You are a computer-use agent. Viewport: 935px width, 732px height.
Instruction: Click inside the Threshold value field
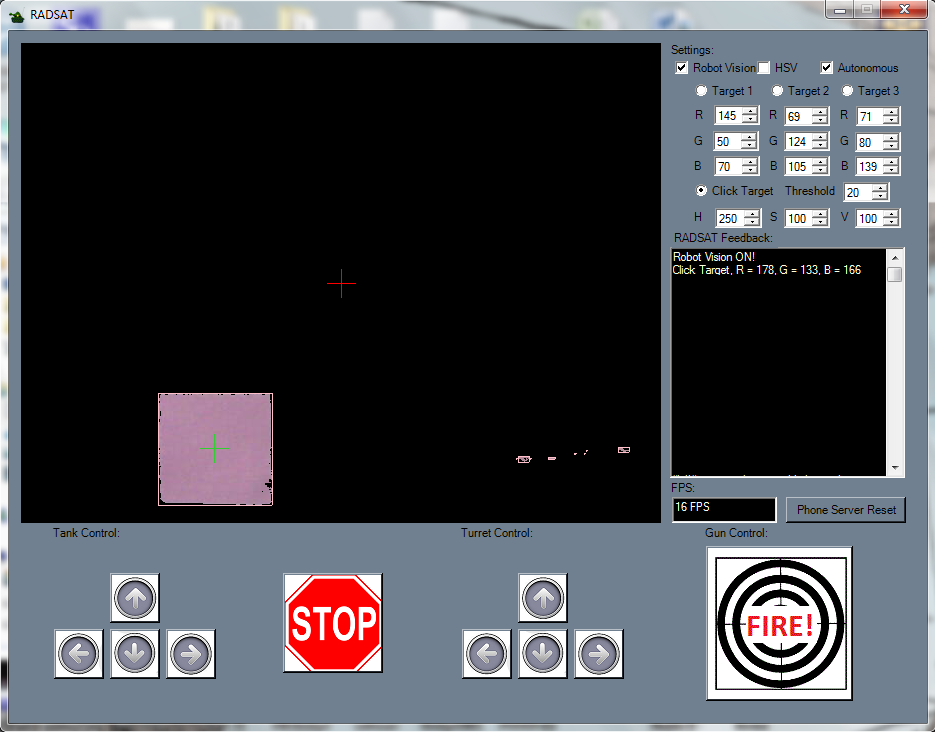pos(857,193)
